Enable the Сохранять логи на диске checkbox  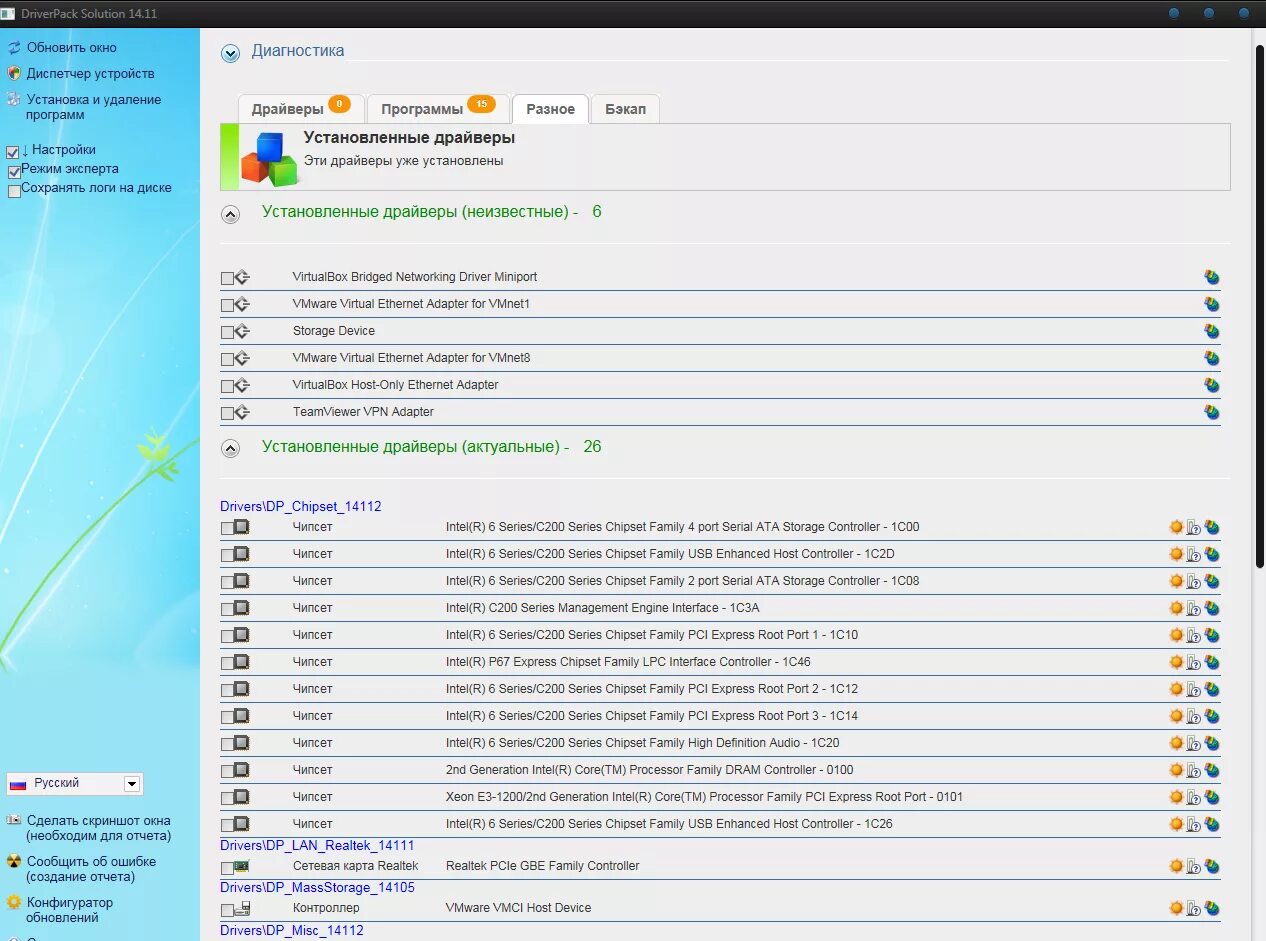point(14,191)
